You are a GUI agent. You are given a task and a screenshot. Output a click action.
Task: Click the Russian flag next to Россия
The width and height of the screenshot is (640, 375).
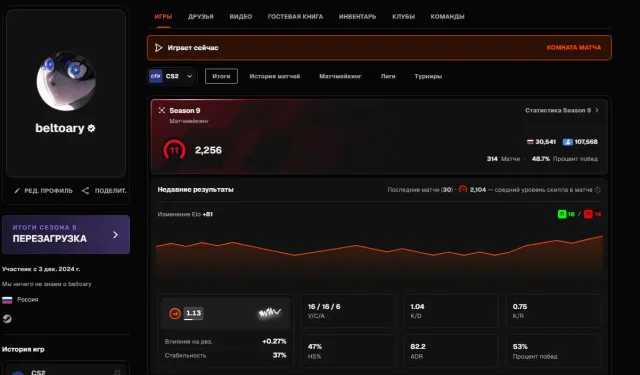click(x=7, y=300)
